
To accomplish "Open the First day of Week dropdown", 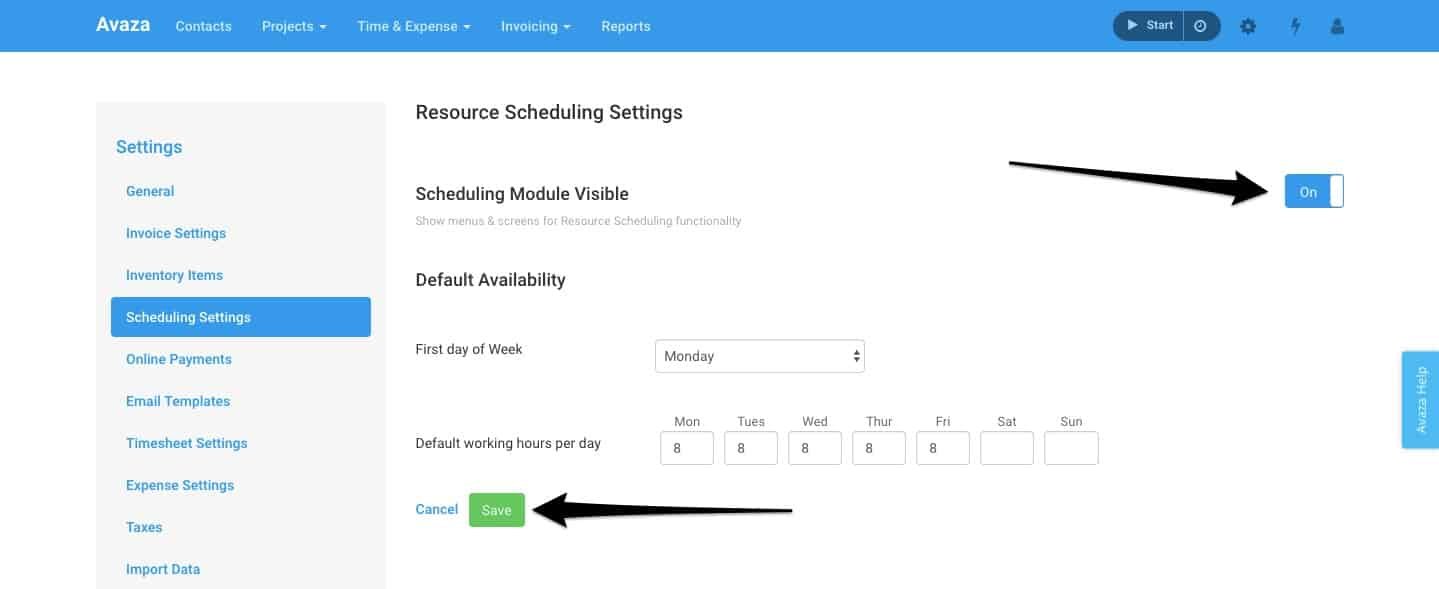I will click(759, 355).
